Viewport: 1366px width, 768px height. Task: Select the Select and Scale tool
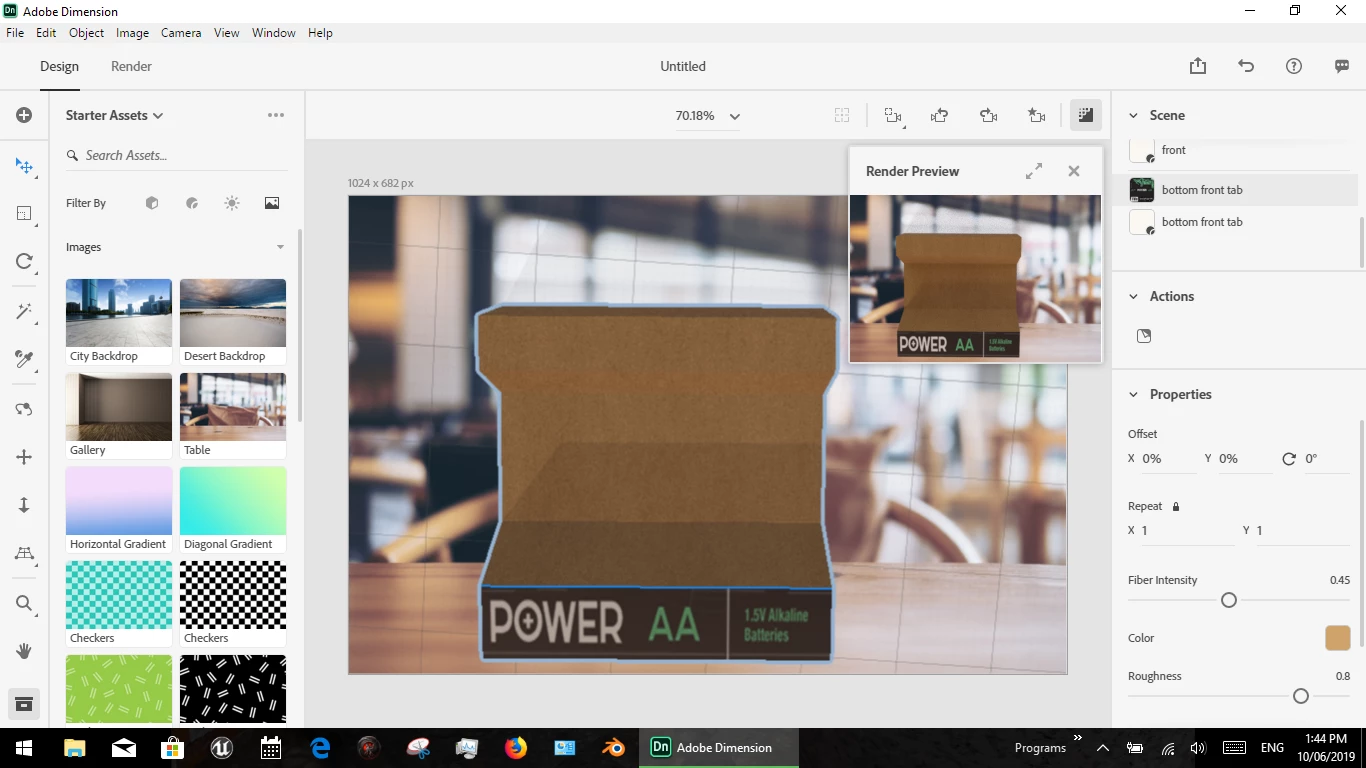24,213
